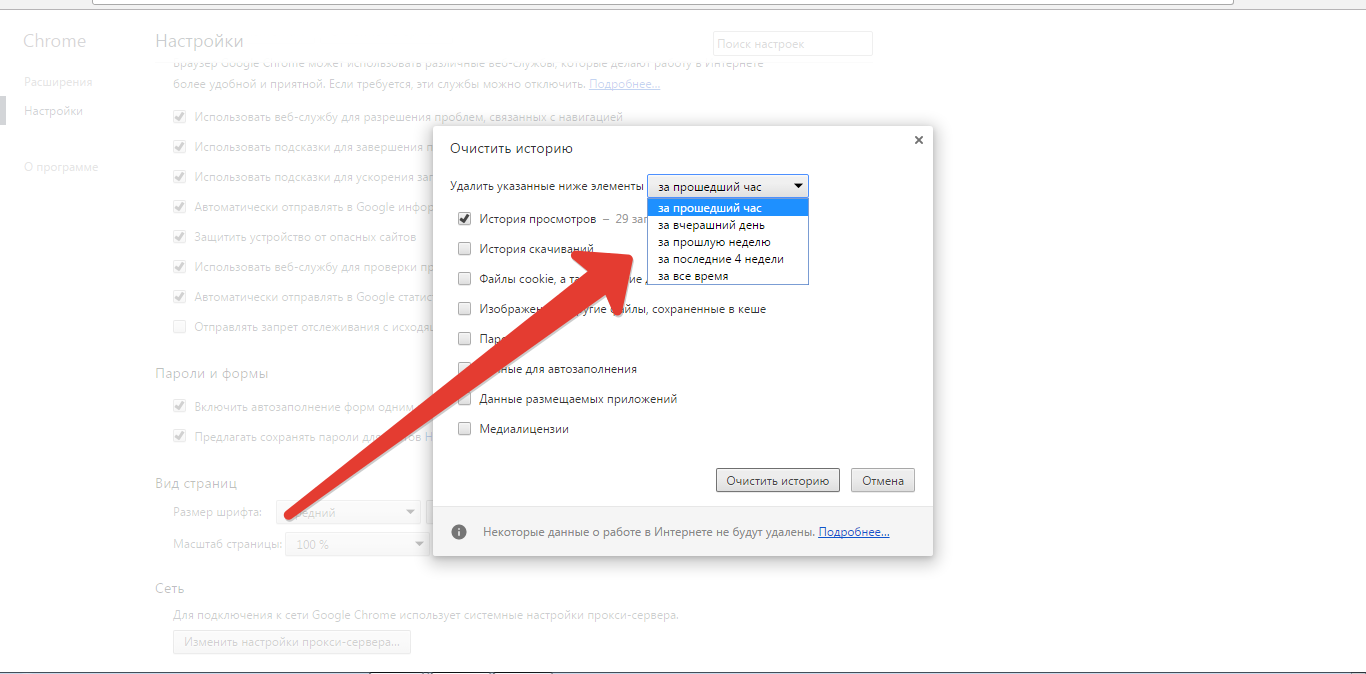Select за все время in dropdown
Viewport: 1366px width, 674px height.
pyautogui.click(x=693, y=276)
